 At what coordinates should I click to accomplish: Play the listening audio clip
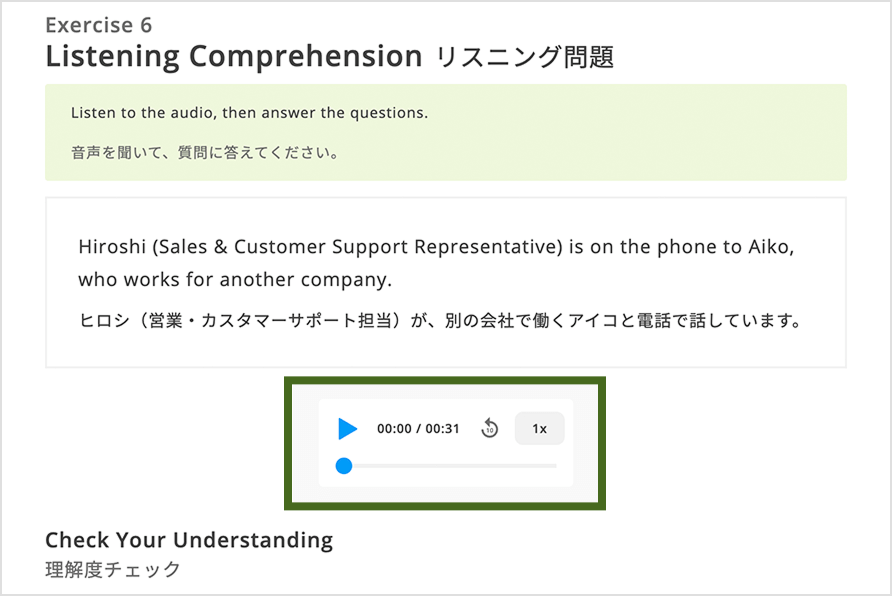tap(348, 428)
